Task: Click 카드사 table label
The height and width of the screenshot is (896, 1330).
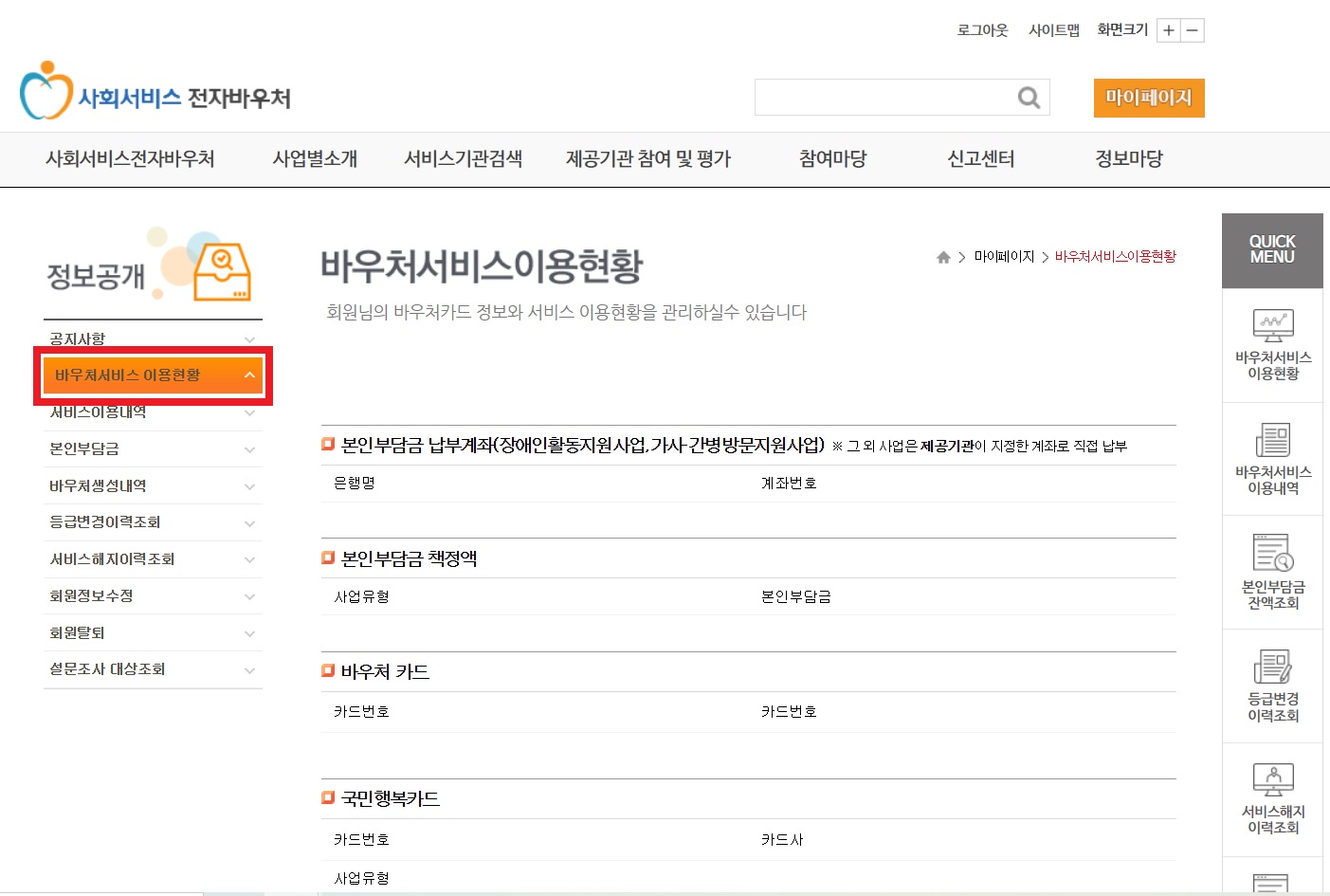Action: [x=782, y=840]
